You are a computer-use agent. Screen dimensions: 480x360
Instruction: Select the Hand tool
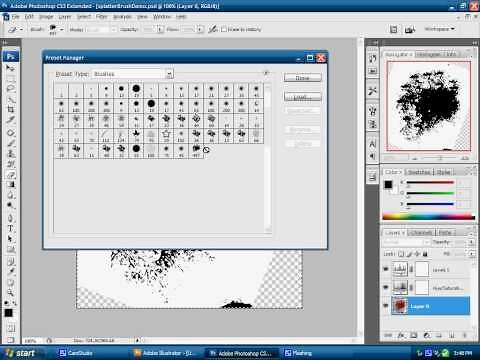click(x=10, y=282)
